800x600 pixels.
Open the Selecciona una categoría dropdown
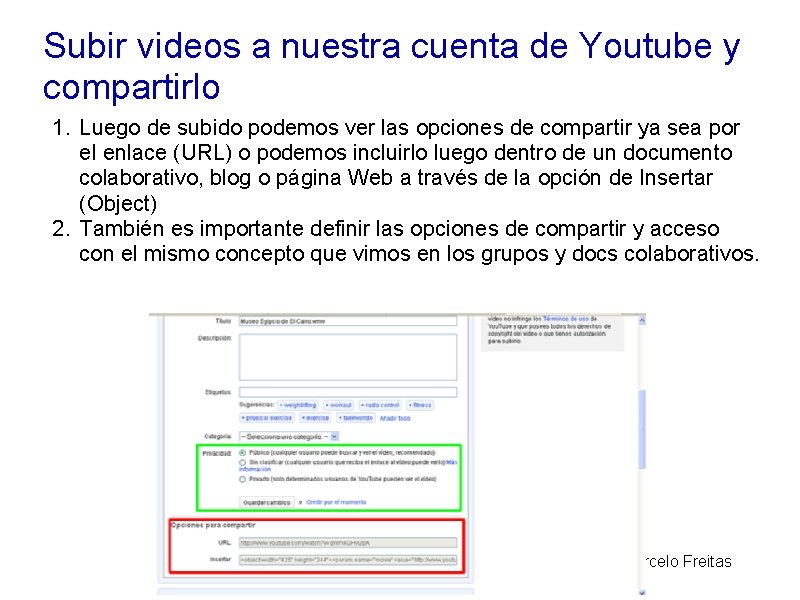tap(286, 437)
